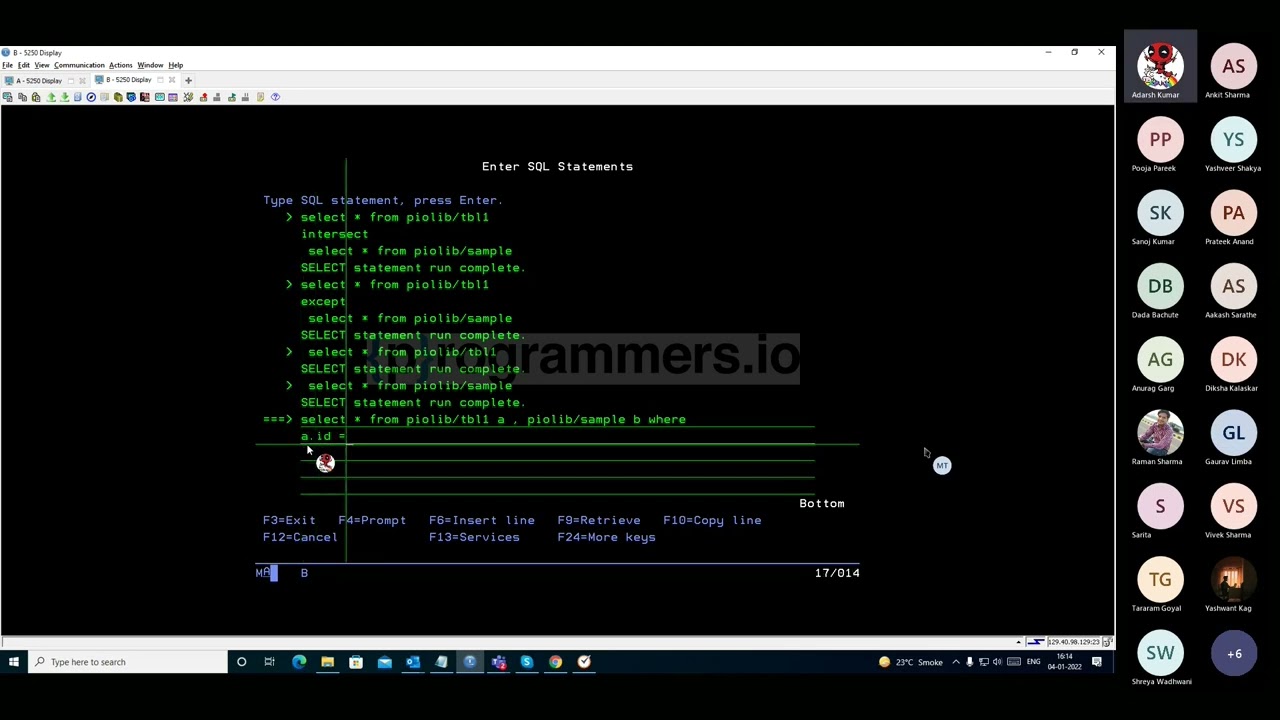Open the Communication menu
The width and height of the screenshot is (1280, 720).
[79, 65]
